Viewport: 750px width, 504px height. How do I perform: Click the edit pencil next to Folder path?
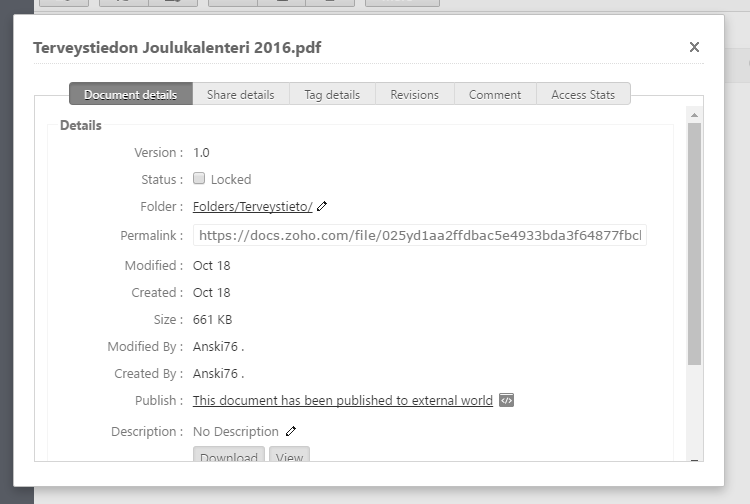click(322, 207)
